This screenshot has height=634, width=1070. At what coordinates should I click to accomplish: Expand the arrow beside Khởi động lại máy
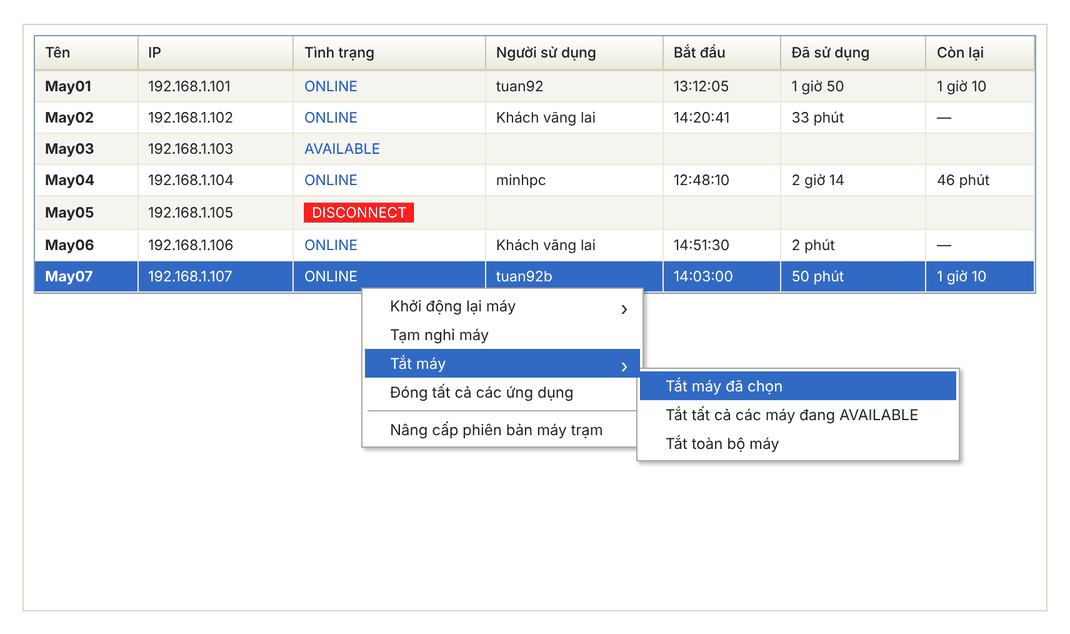tap(624, 309)
